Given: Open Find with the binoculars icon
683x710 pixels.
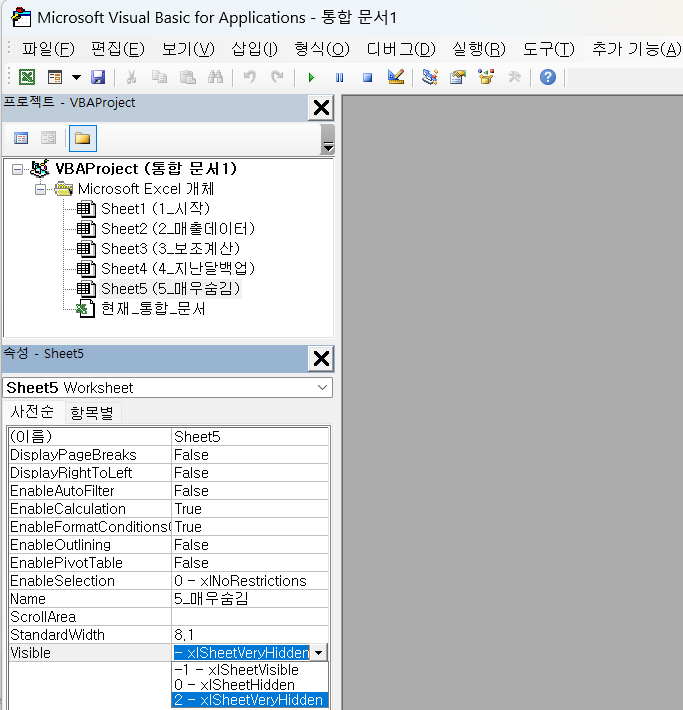Looking at the screenshot, I should pos(216,77).
